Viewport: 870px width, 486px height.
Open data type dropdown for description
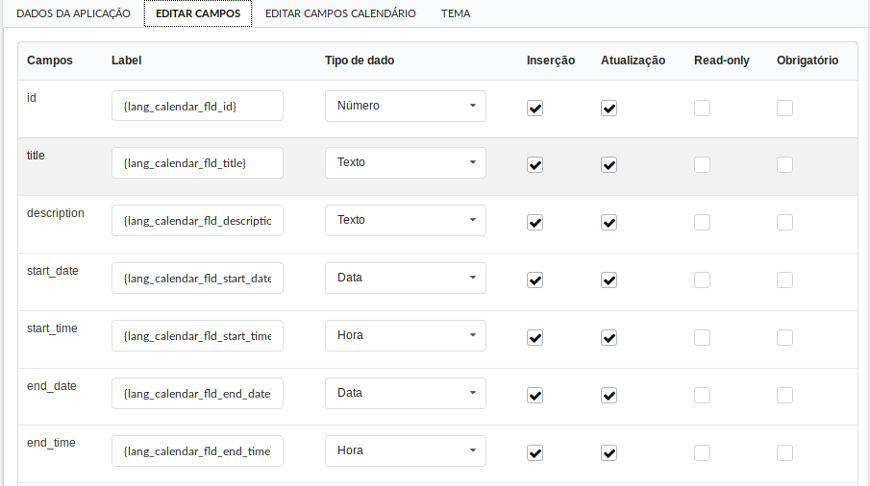tap(406, 220)
